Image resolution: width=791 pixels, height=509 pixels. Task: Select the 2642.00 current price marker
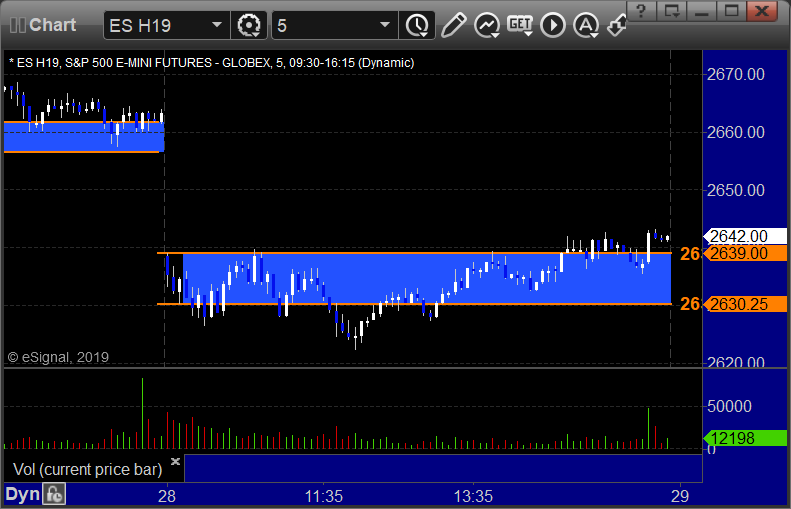pos(745,236)
